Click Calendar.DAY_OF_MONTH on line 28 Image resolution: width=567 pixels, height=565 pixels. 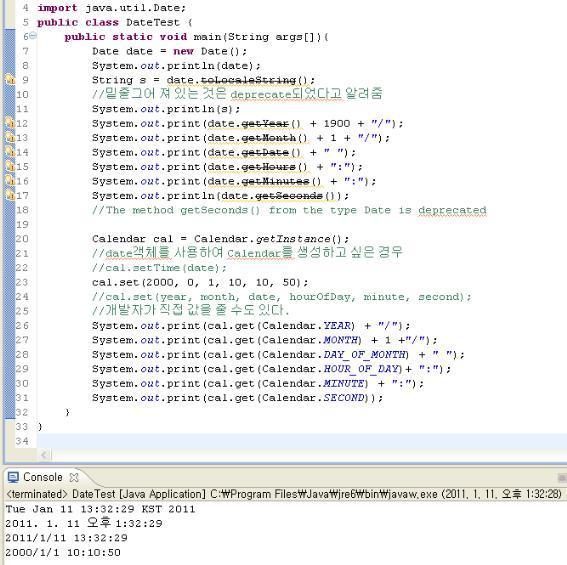pos(335,355)
